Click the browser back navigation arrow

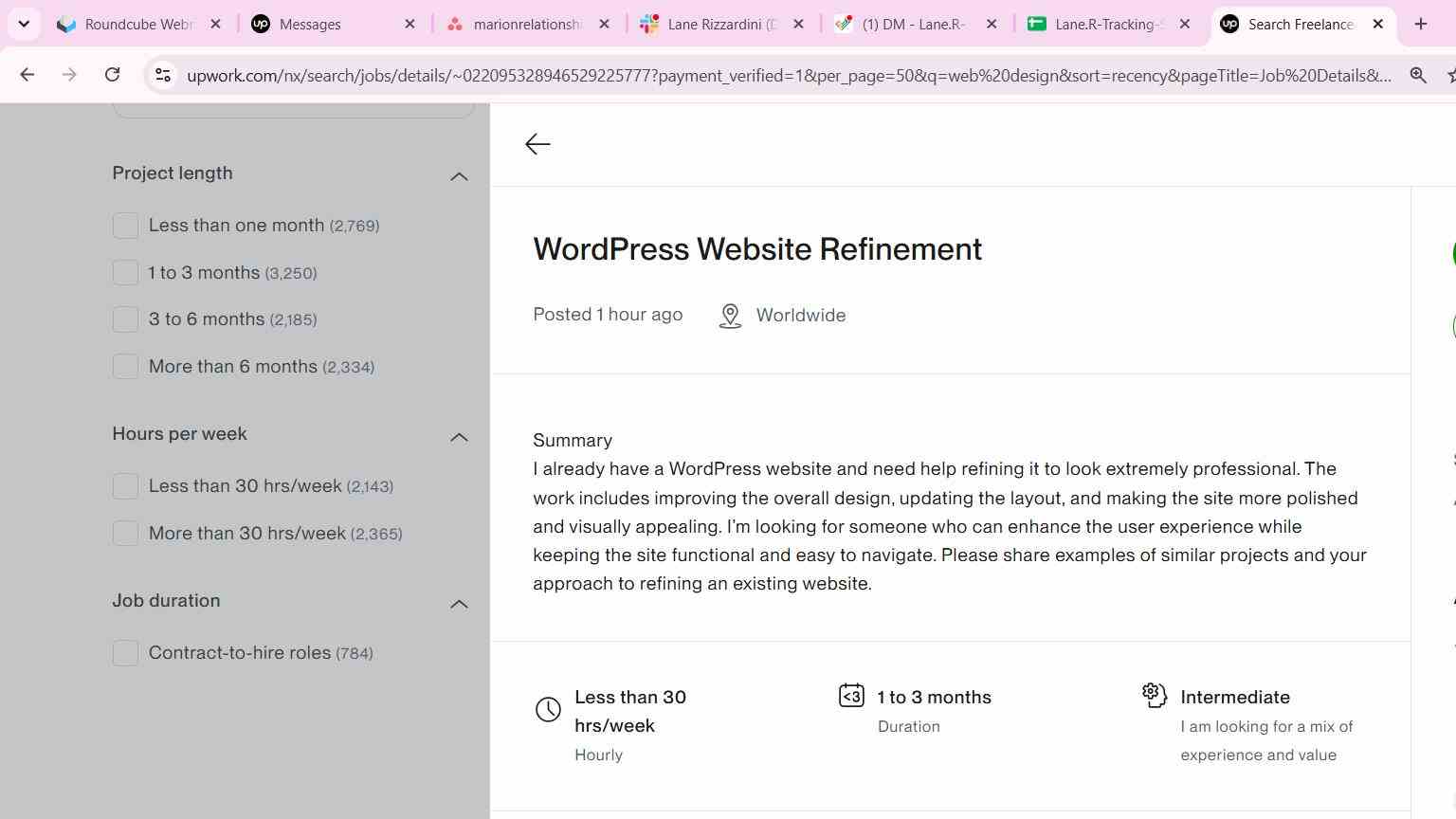pos(27,75)
